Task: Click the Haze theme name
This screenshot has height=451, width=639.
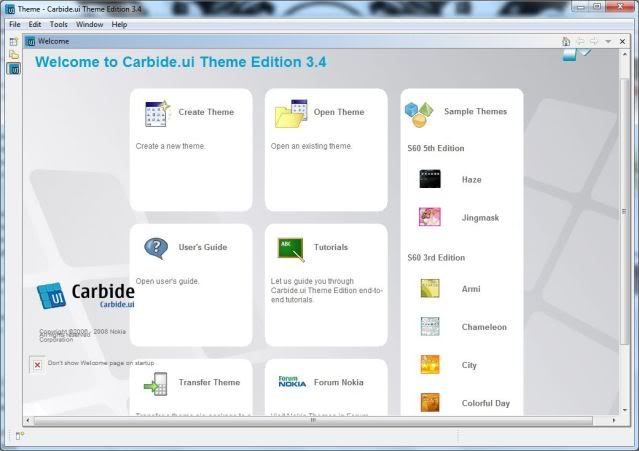Action: [x=472, y=180]
